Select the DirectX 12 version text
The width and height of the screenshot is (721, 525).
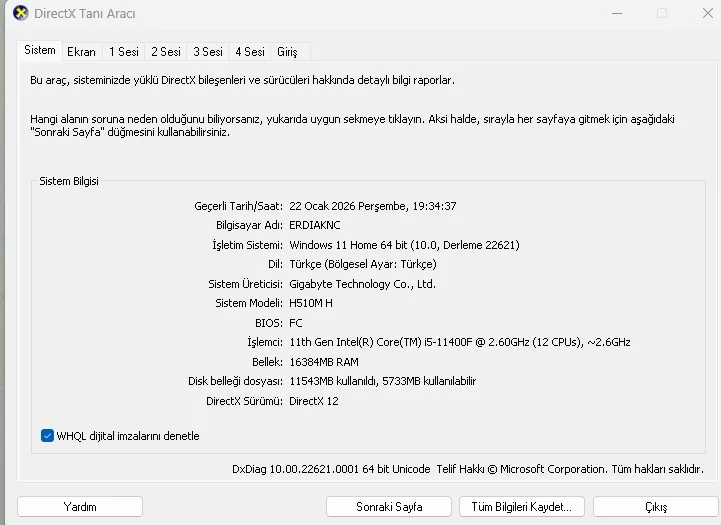pos(314,401)
